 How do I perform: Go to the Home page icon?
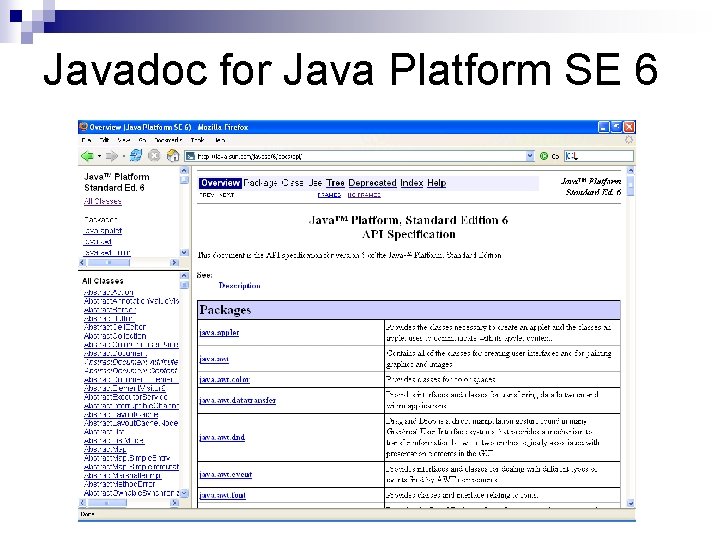click(x=173, y=156)
